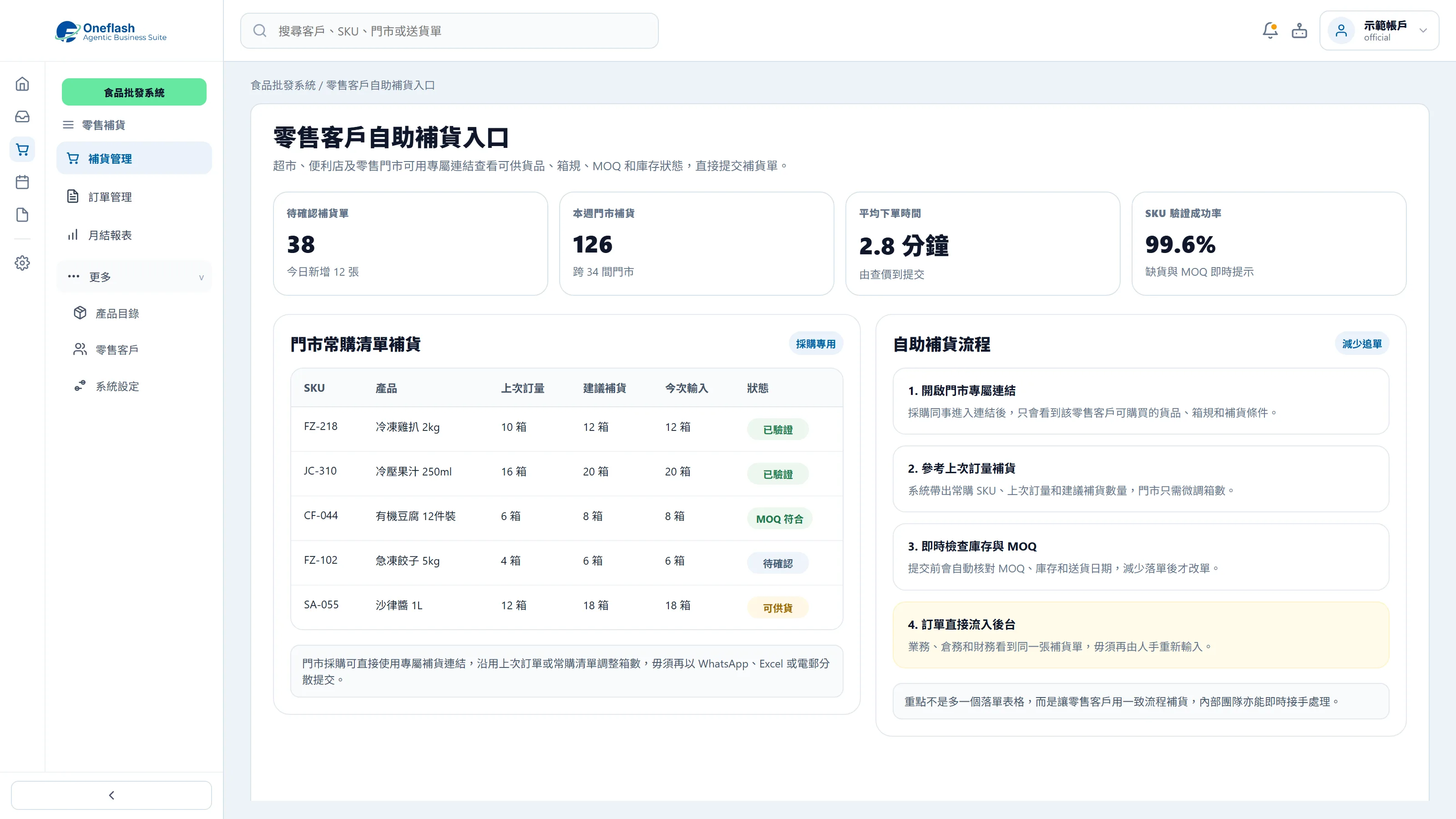Image resolution: width=1456 pixels, height=819 pixels.
Task: Open the home icon in the left rail
Action: (x=22, y=84)
